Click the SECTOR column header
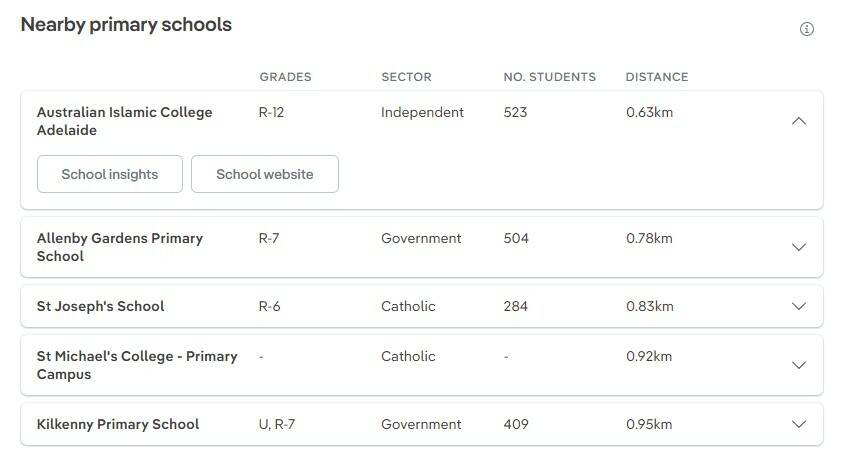The image size is (844, 465). (406, 77)
